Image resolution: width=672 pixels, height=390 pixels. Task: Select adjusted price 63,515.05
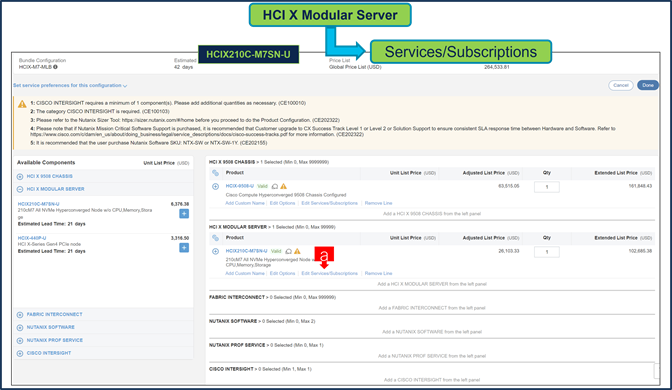click(509, 186)
